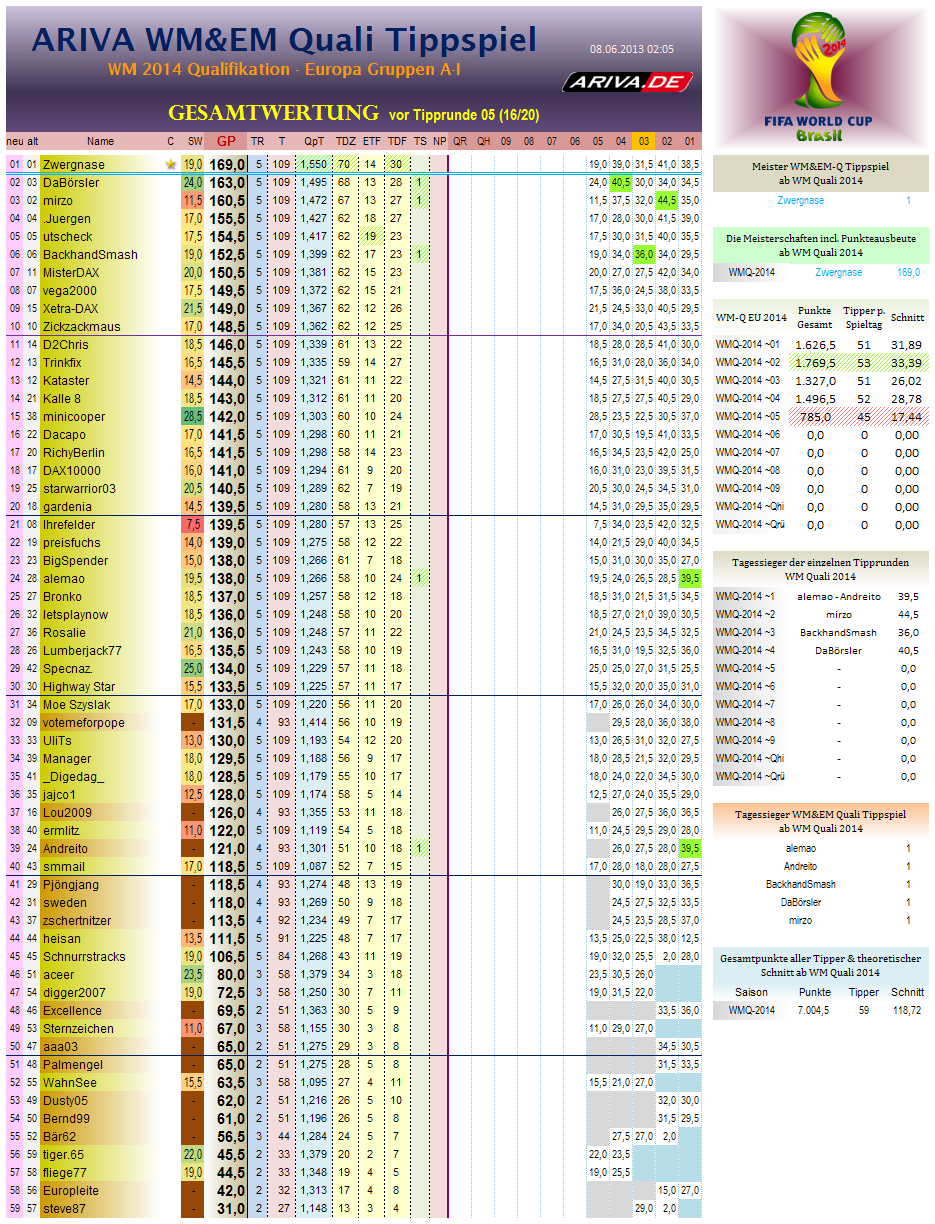
Task: Click the green badge in Andreito's TS column
Action: 421,848
